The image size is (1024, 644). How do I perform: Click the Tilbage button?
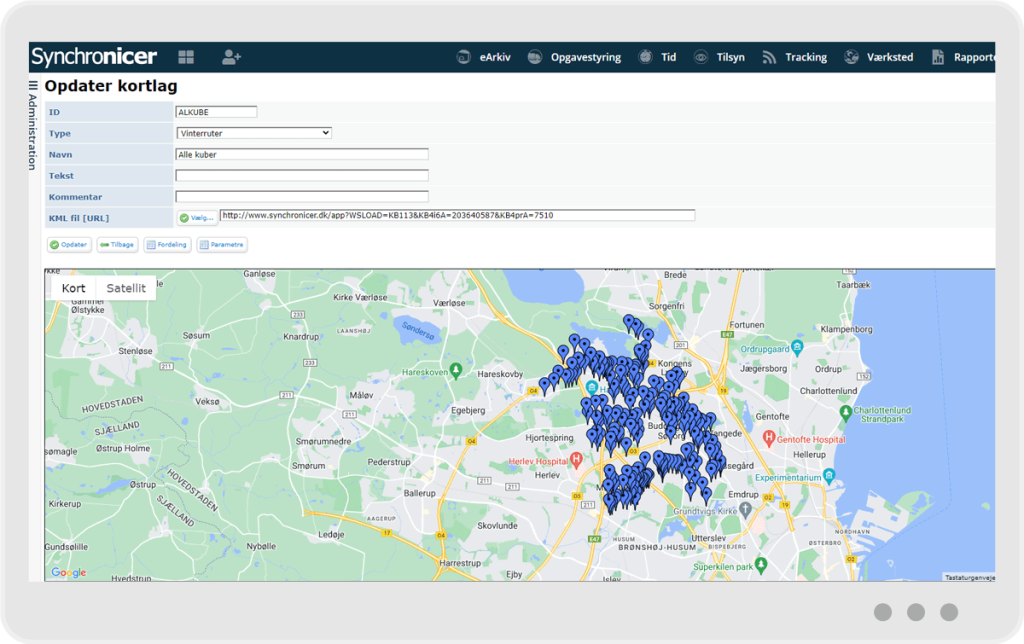click(118, 245)
